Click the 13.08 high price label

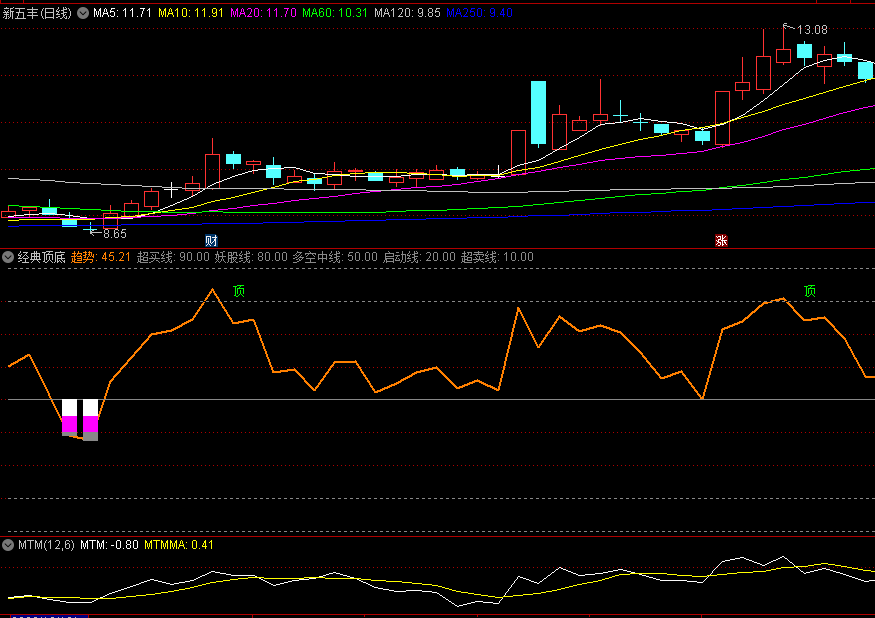coord(812,30)
